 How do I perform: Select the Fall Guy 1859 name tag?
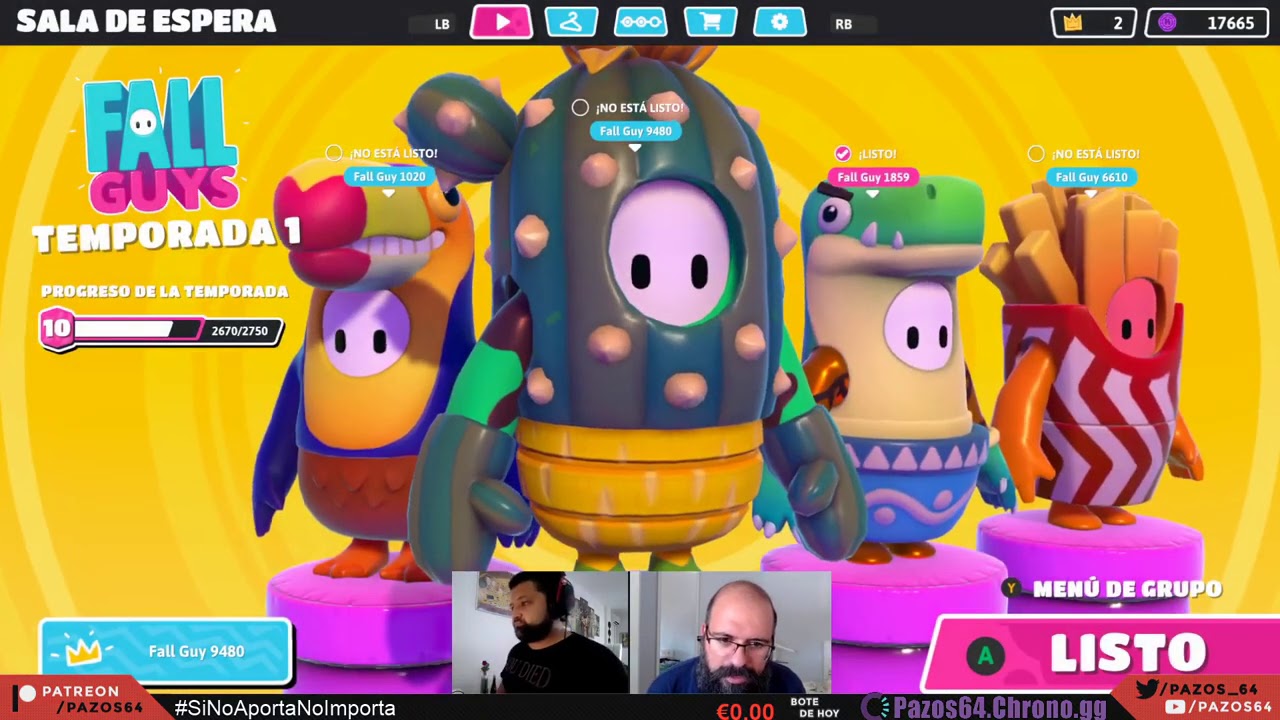[x=873, y=177]
